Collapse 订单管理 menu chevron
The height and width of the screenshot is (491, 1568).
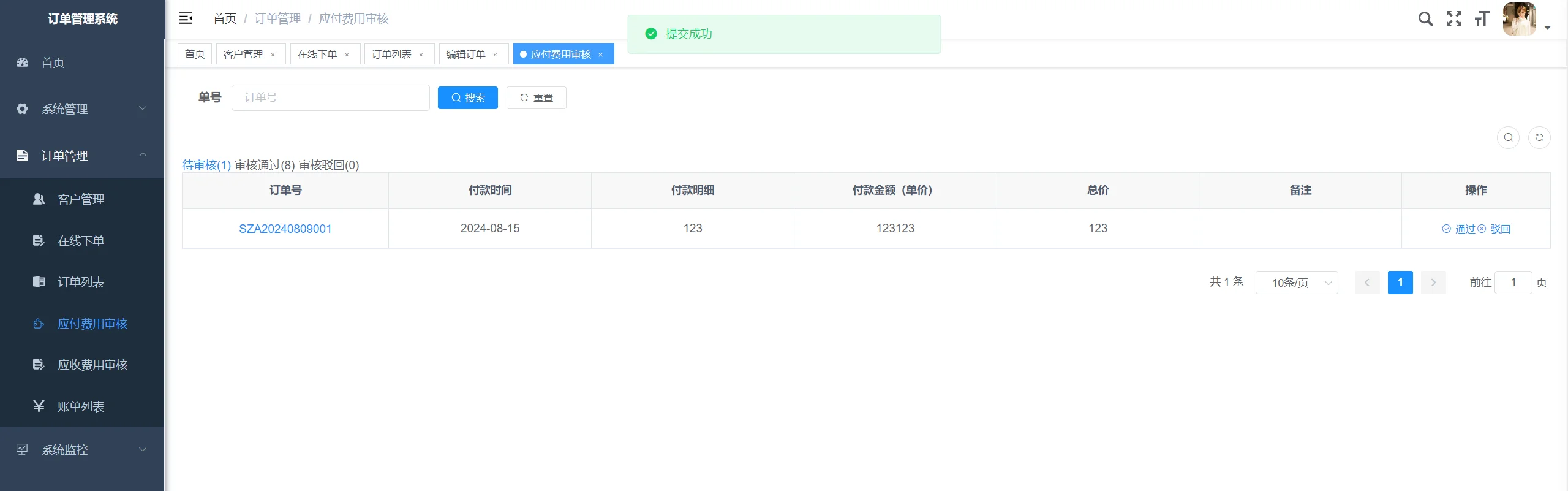click(x=143, y=155)
